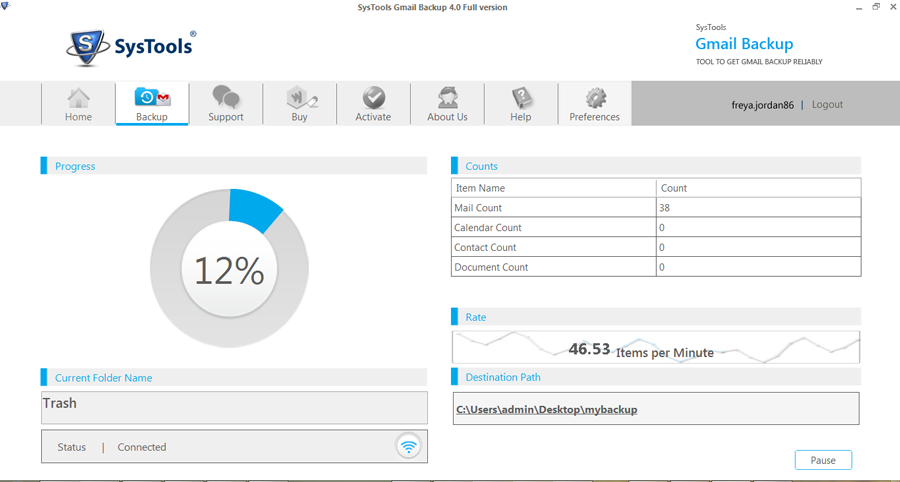Viewport: 900px width, 482px height.
Task: Click the 46.53 rate value
Action: [589, 348]
